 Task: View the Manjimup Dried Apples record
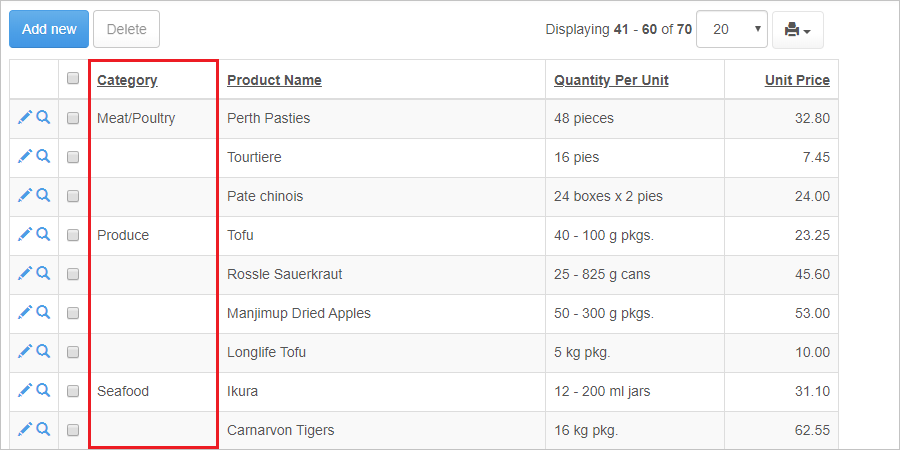pyautogui.click(x=43, y=312)
